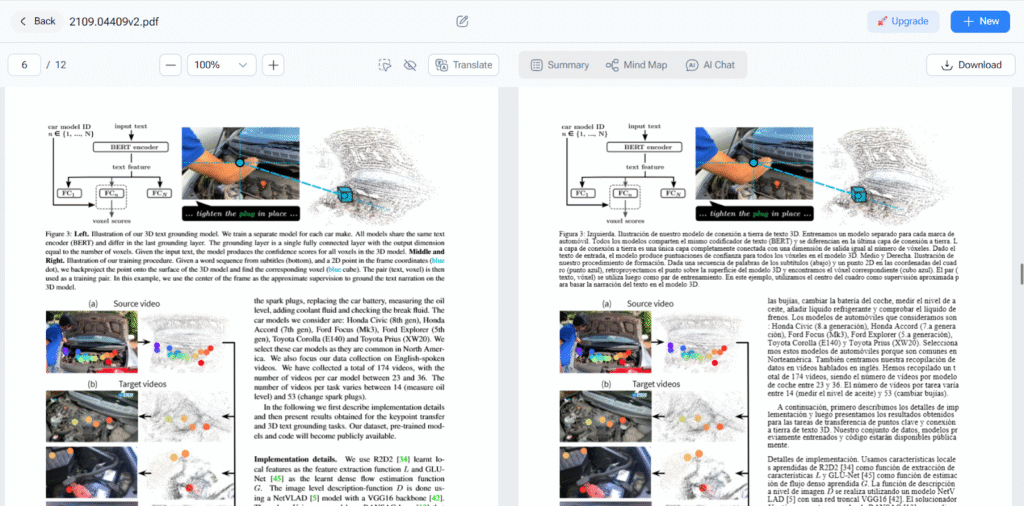Zoom out with the minus icon
The height and width of the screenshot is (506, 1024).
(171, 65)
